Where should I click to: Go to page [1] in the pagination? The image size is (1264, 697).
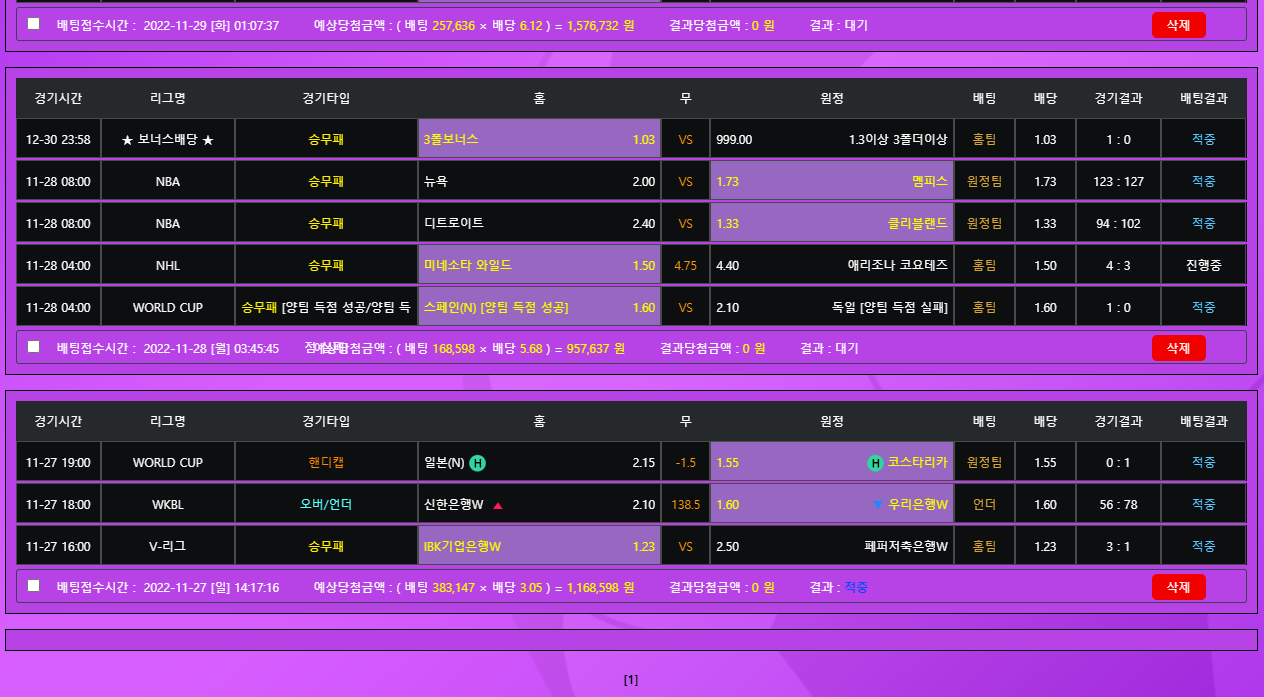click(x=631, y=680)
